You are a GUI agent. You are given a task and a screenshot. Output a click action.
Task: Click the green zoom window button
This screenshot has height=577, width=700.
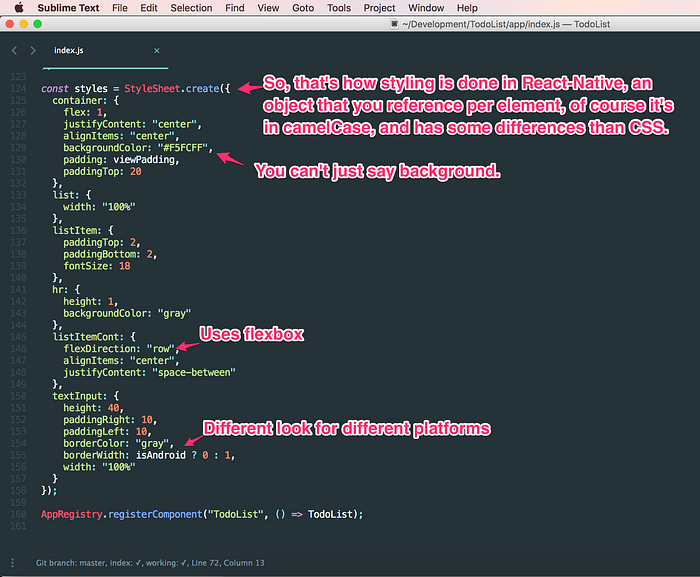[x=38, y=24]
